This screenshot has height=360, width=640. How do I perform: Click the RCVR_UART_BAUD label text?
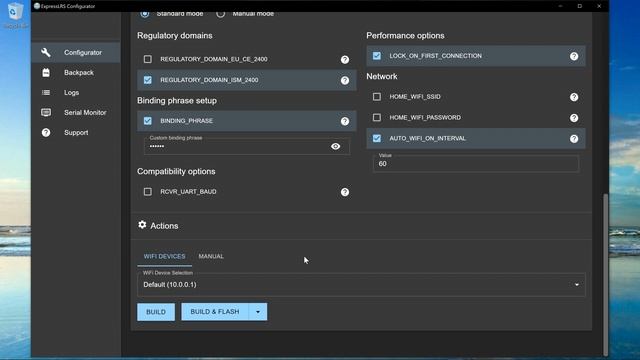pyautogui.click(x=188, y=191)
